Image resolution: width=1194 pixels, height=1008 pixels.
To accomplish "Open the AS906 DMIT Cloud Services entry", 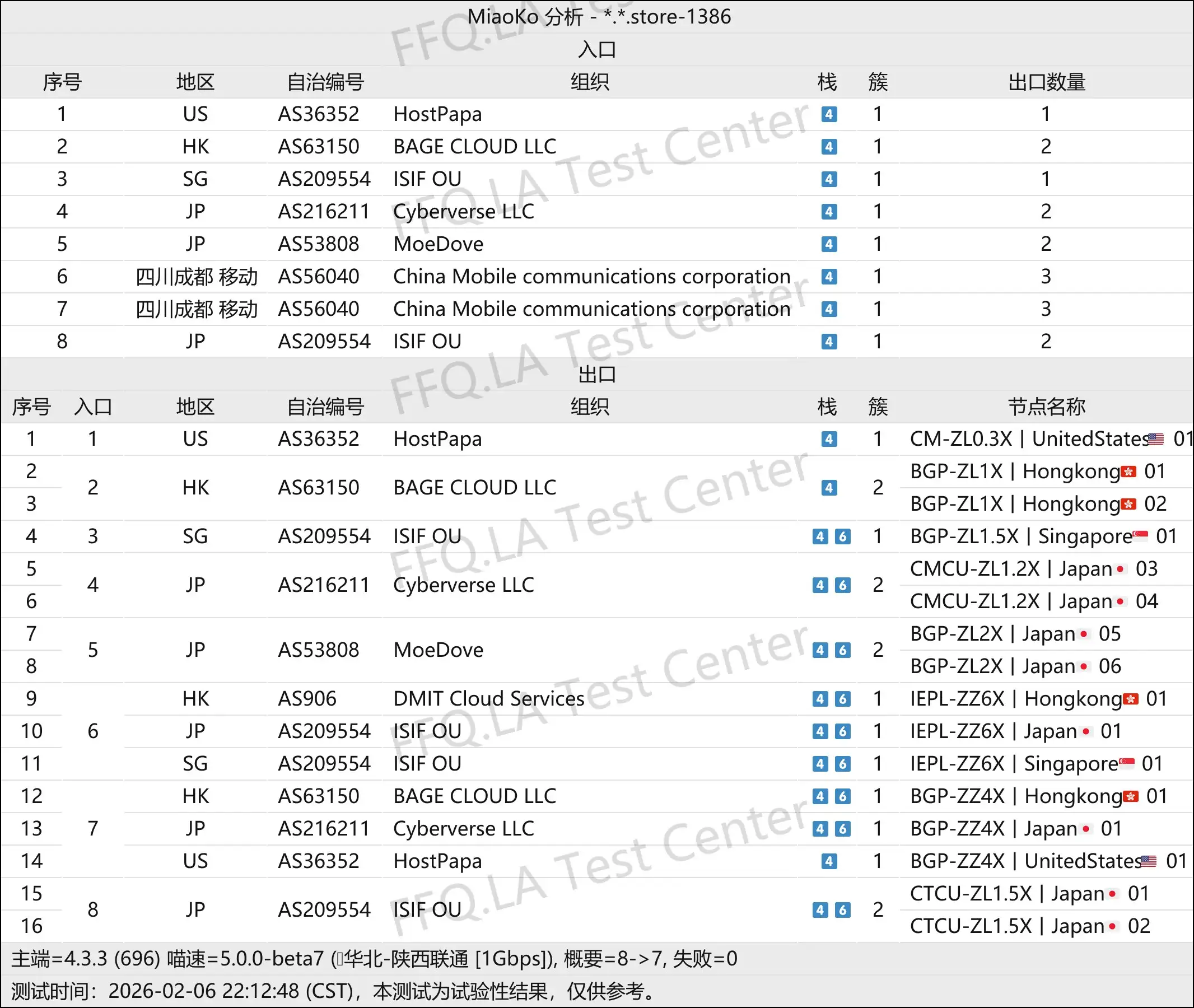I will click(x=487, y=698).
